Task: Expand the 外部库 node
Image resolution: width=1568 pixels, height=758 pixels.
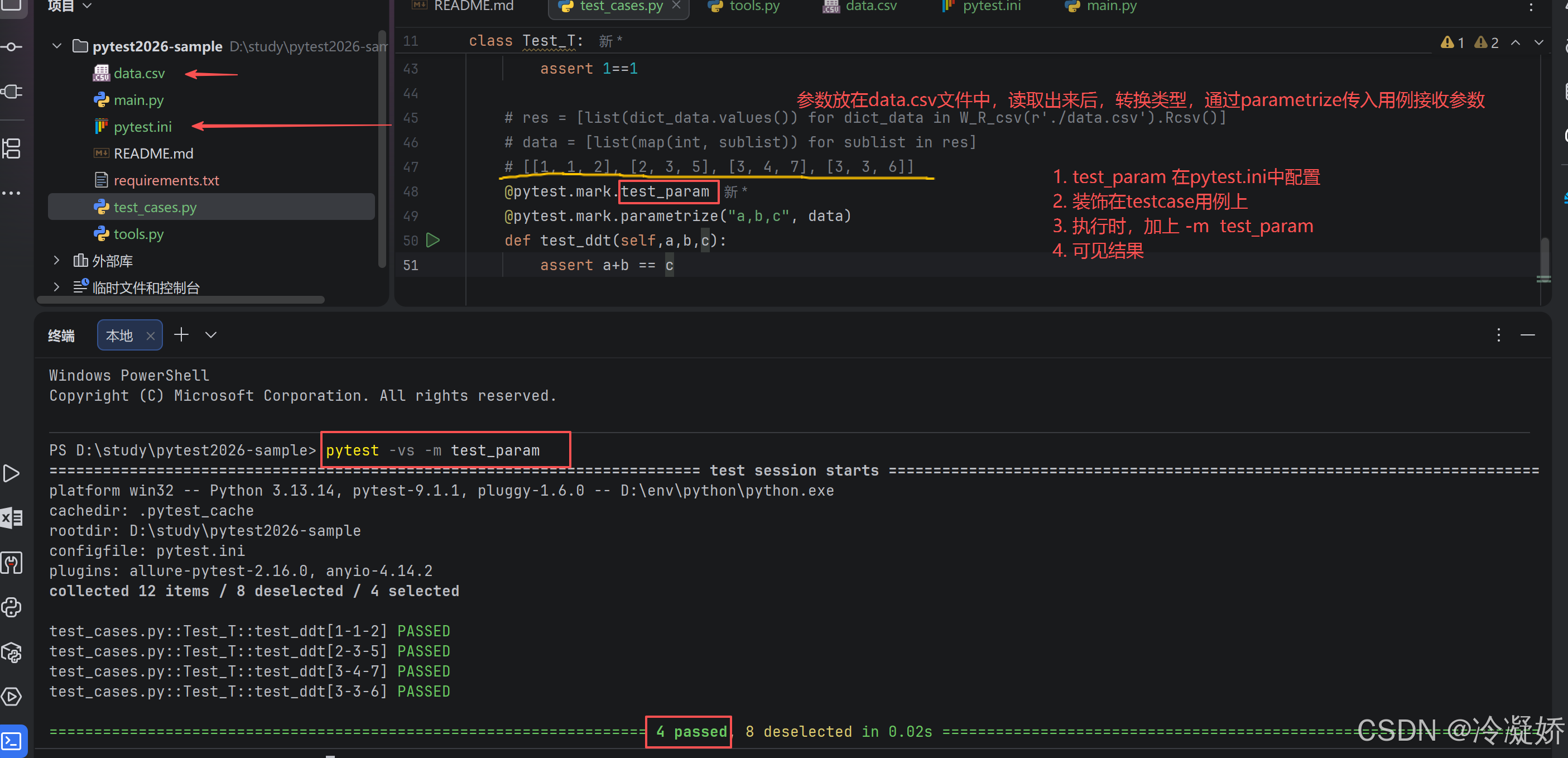Action: 56,261
